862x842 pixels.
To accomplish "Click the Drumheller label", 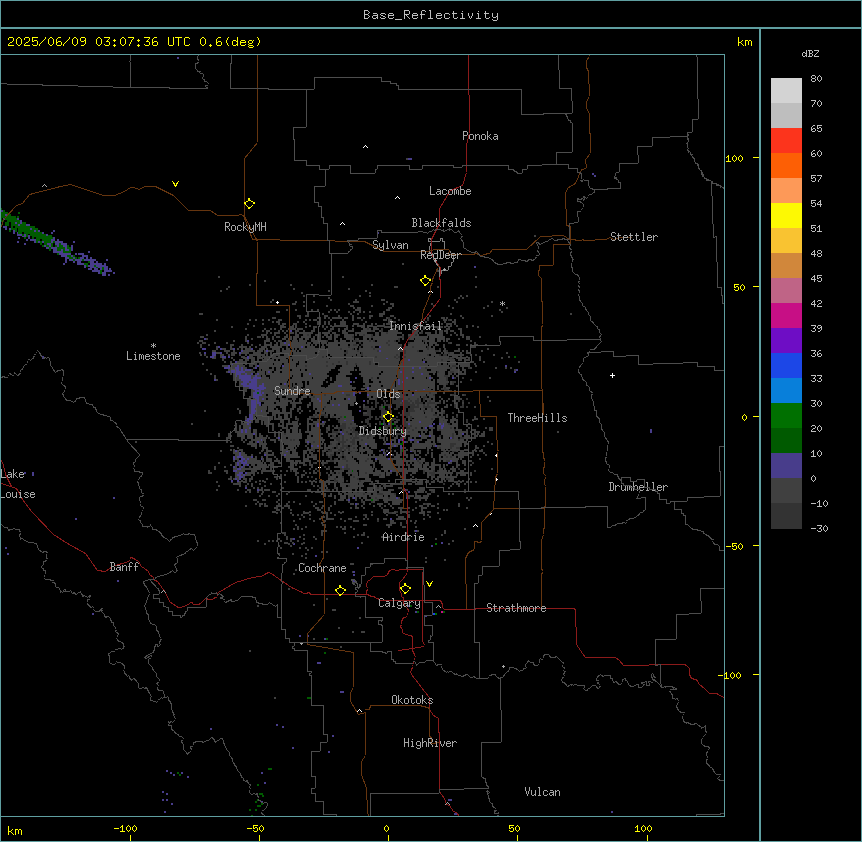I will click(x=638, y=487).
